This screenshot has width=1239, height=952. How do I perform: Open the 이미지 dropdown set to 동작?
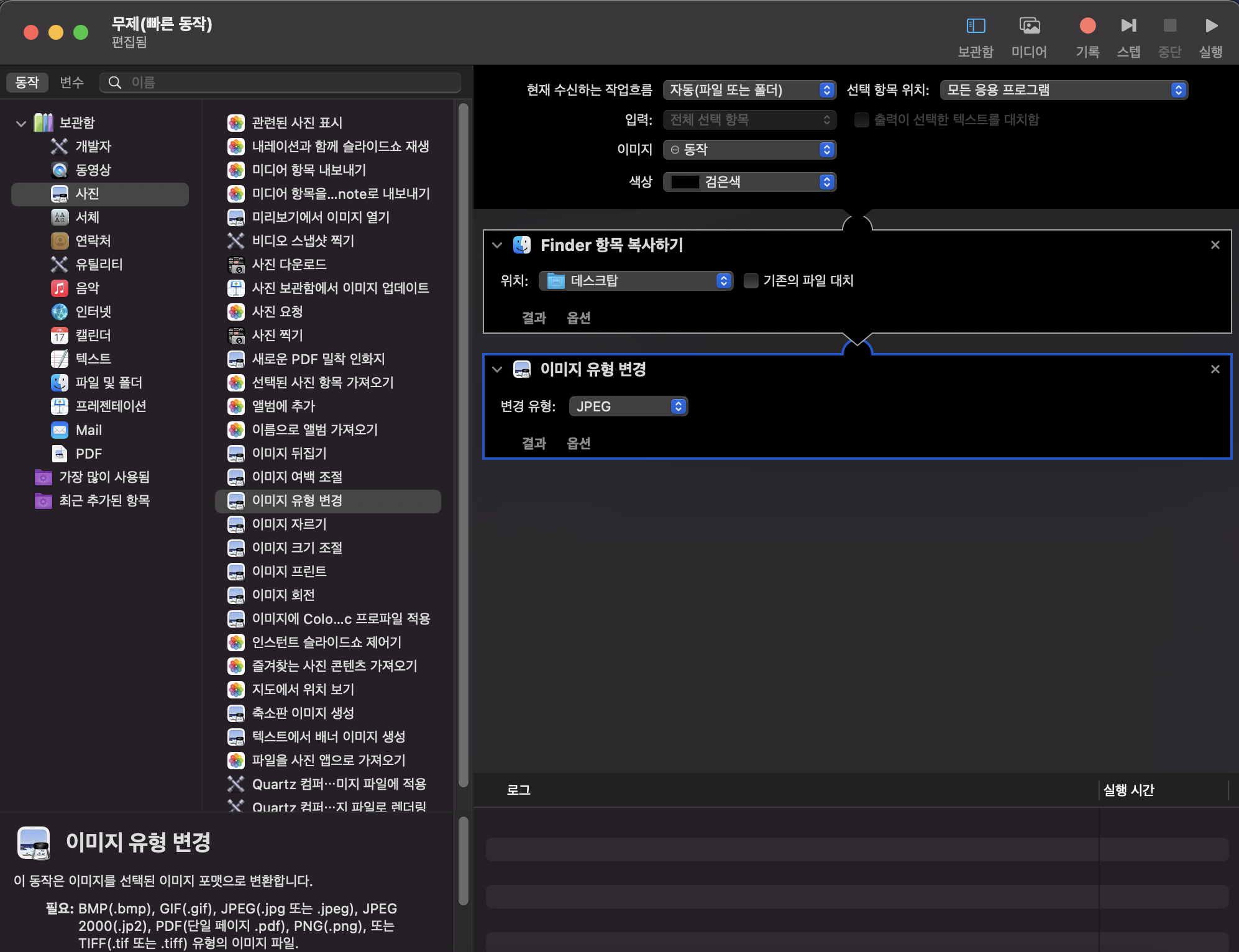pos(749,150)
